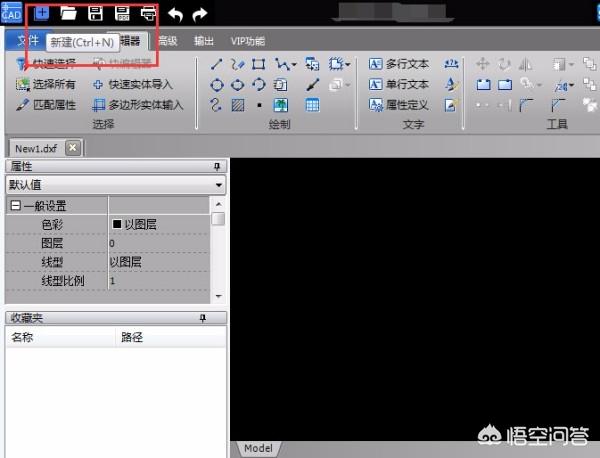This screenshot has height=458, width=600.
Task: Click the black 色彩 color swatch
Action: 117,225
